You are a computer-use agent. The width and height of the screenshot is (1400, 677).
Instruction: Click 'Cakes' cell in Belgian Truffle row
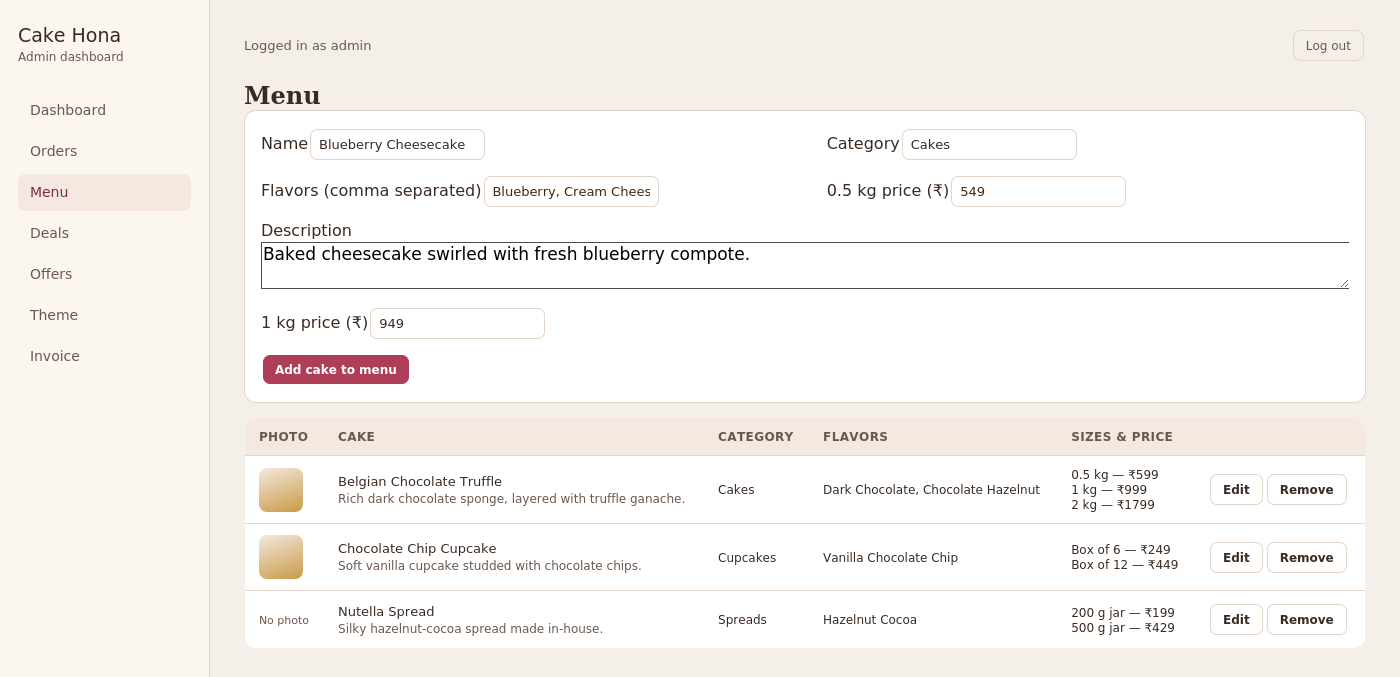(x=736, y=490)
